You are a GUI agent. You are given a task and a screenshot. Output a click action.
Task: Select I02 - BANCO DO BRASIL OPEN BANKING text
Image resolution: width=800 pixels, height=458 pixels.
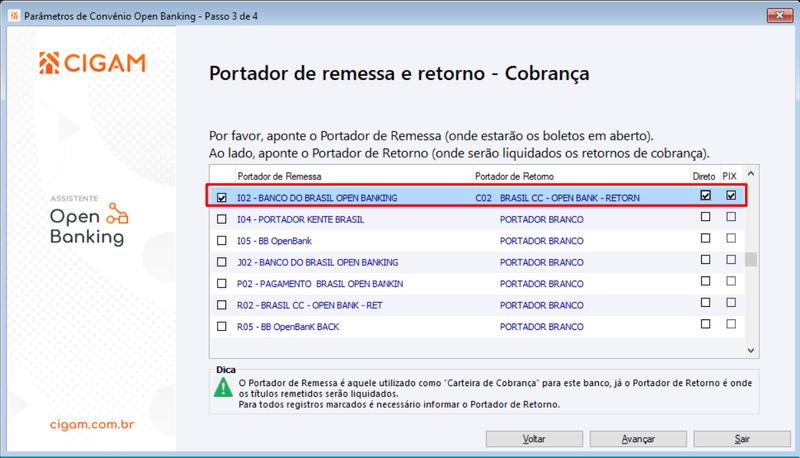[317, 198]
